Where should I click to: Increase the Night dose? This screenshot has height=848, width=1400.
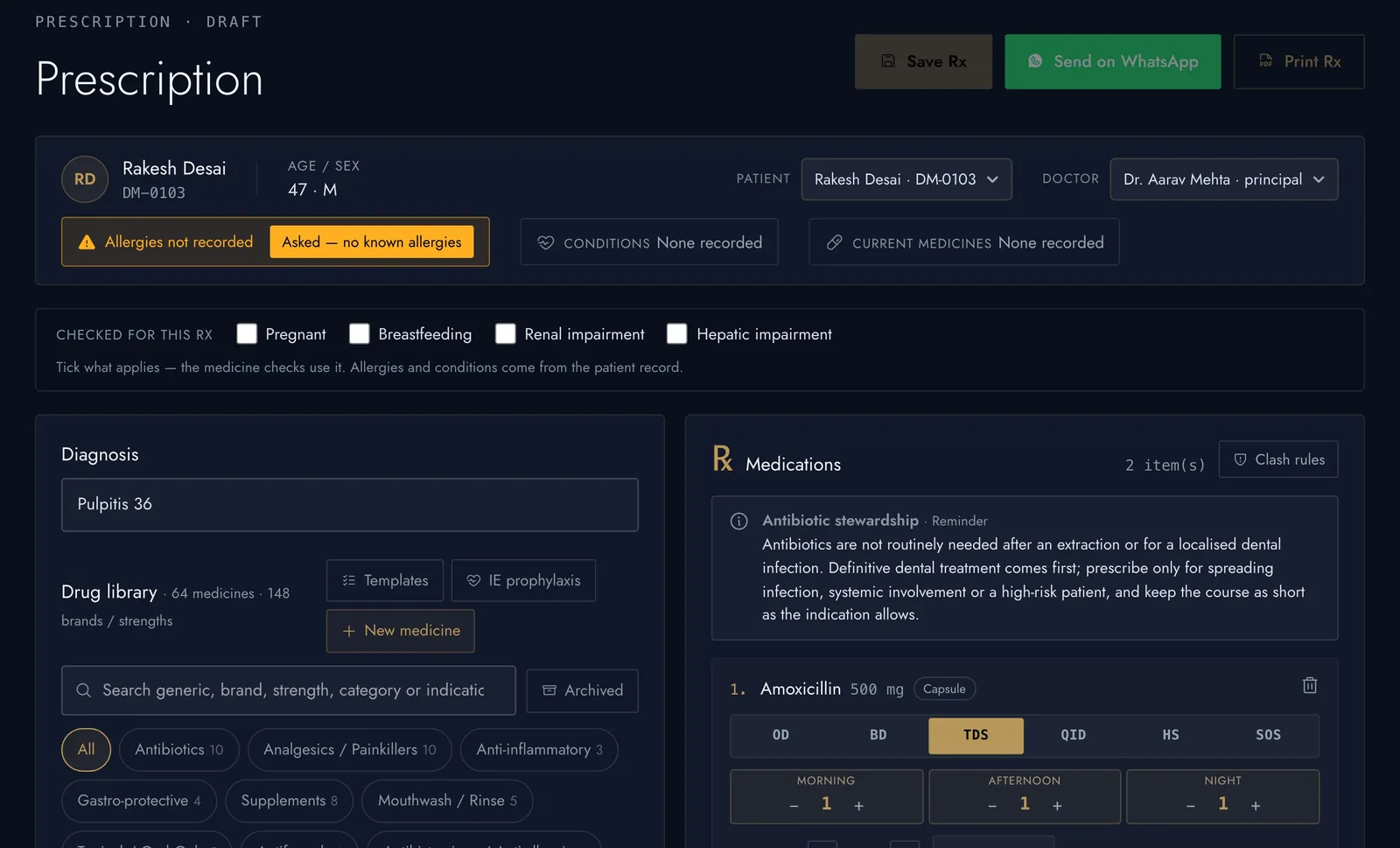coord(1256,806)
